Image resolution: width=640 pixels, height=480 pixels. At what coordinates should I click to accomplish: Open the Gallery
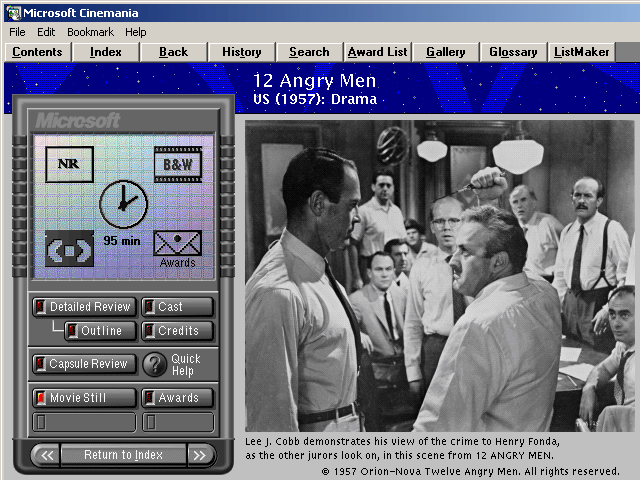(x=446, y=52)
